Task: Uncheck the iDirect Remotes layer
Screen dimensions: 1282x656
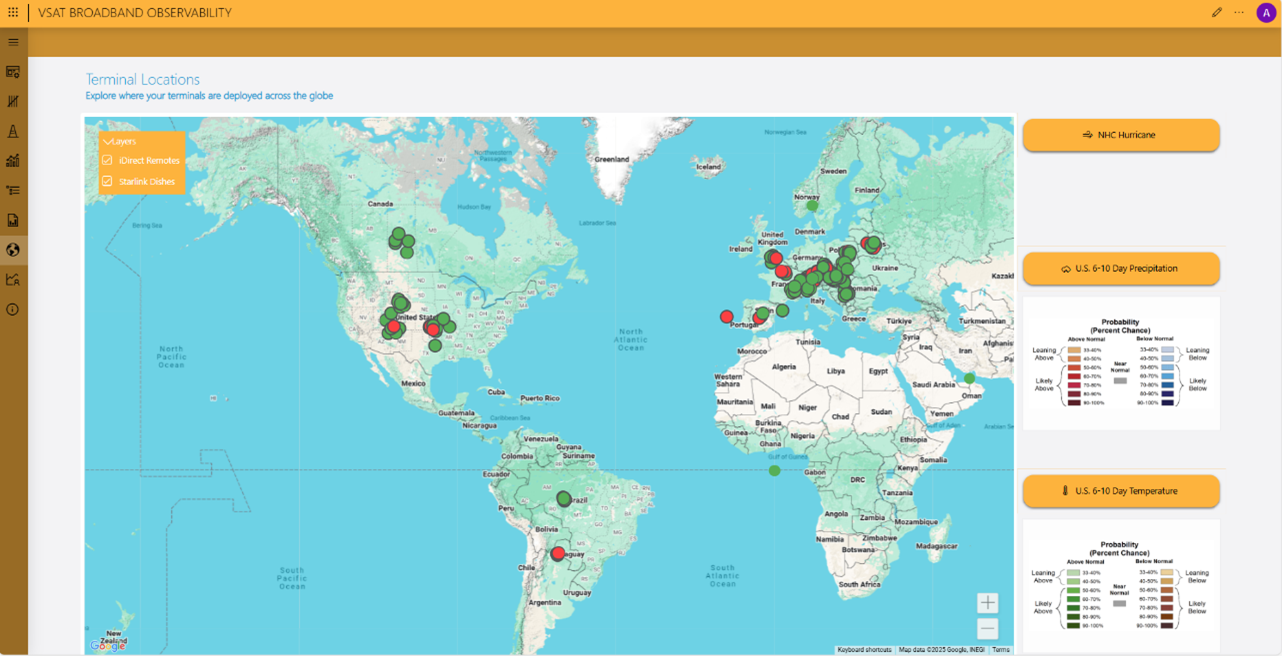Action: 107,160
